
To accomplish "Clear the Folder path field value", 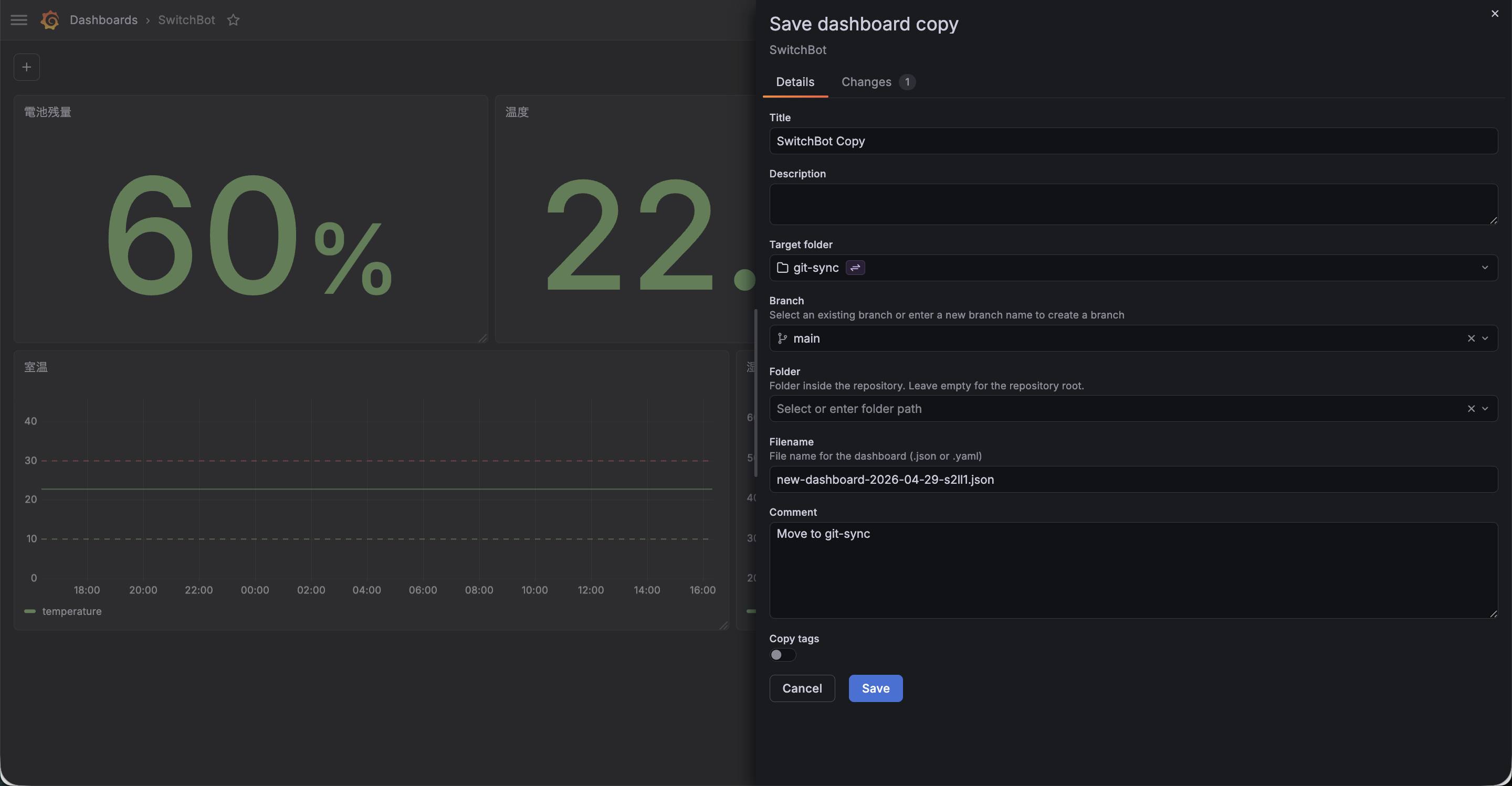I will click(x=1471, y=409).
